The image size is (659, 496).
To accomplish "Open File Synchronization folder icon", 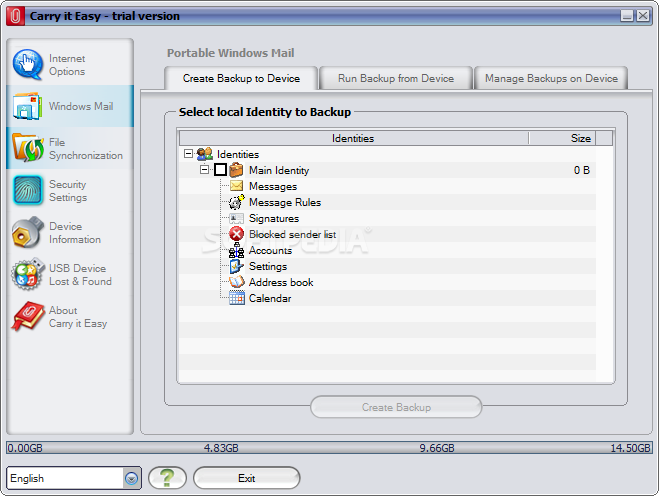I will (x=28, y=148).
